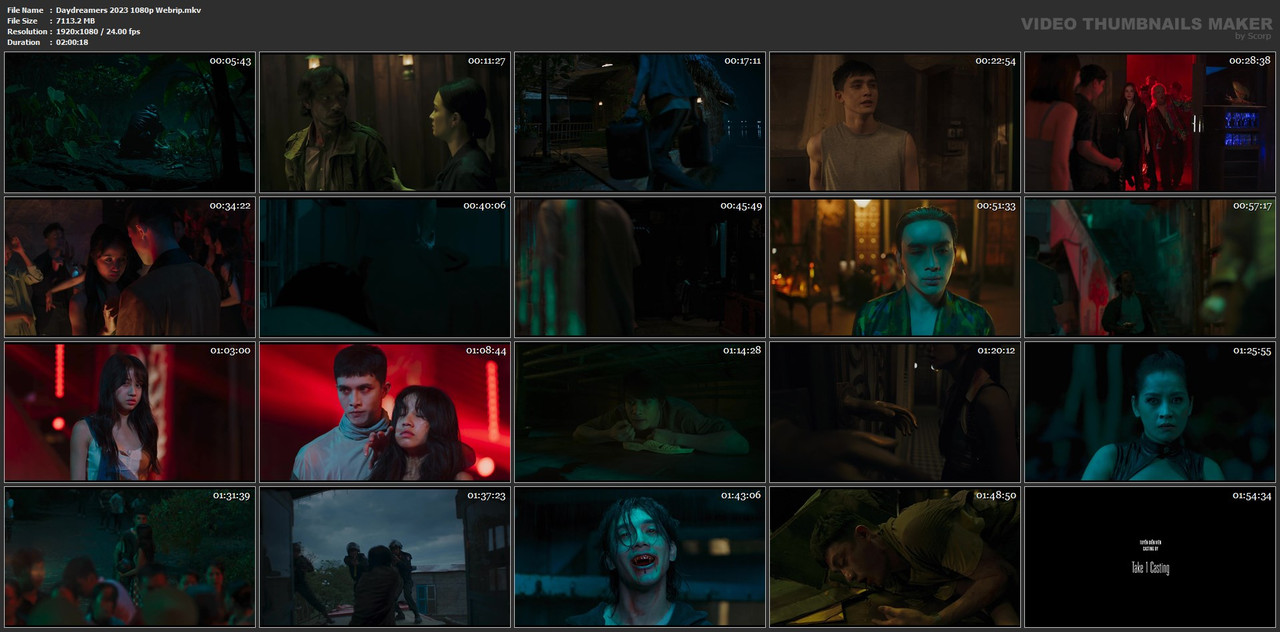Open the thumbnail stamped 00:05:43
This screenshot has height=632, width=1280.
[130, 123]
